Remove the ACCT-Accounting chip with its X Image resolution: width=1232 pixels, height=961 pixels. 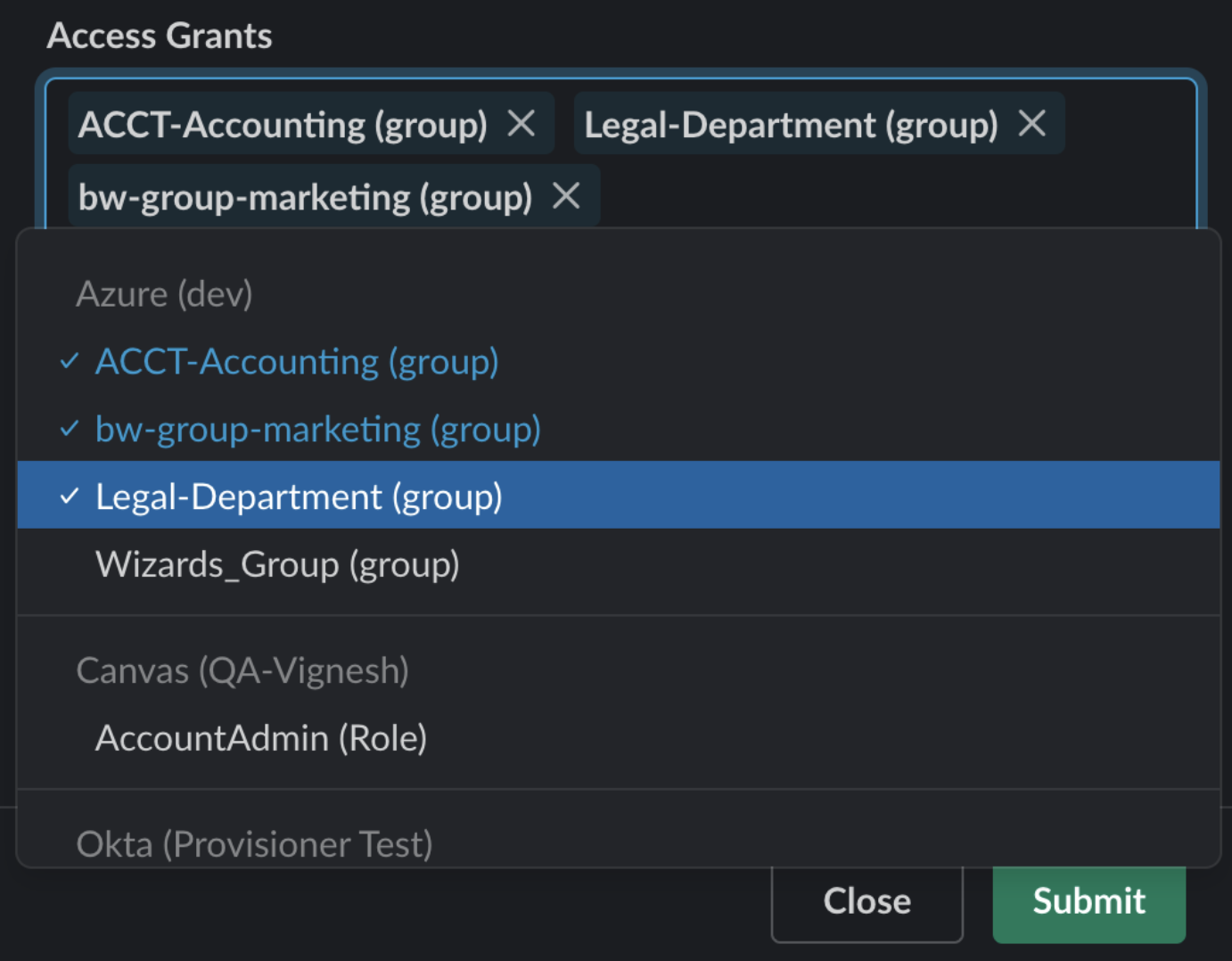point(522,124)
